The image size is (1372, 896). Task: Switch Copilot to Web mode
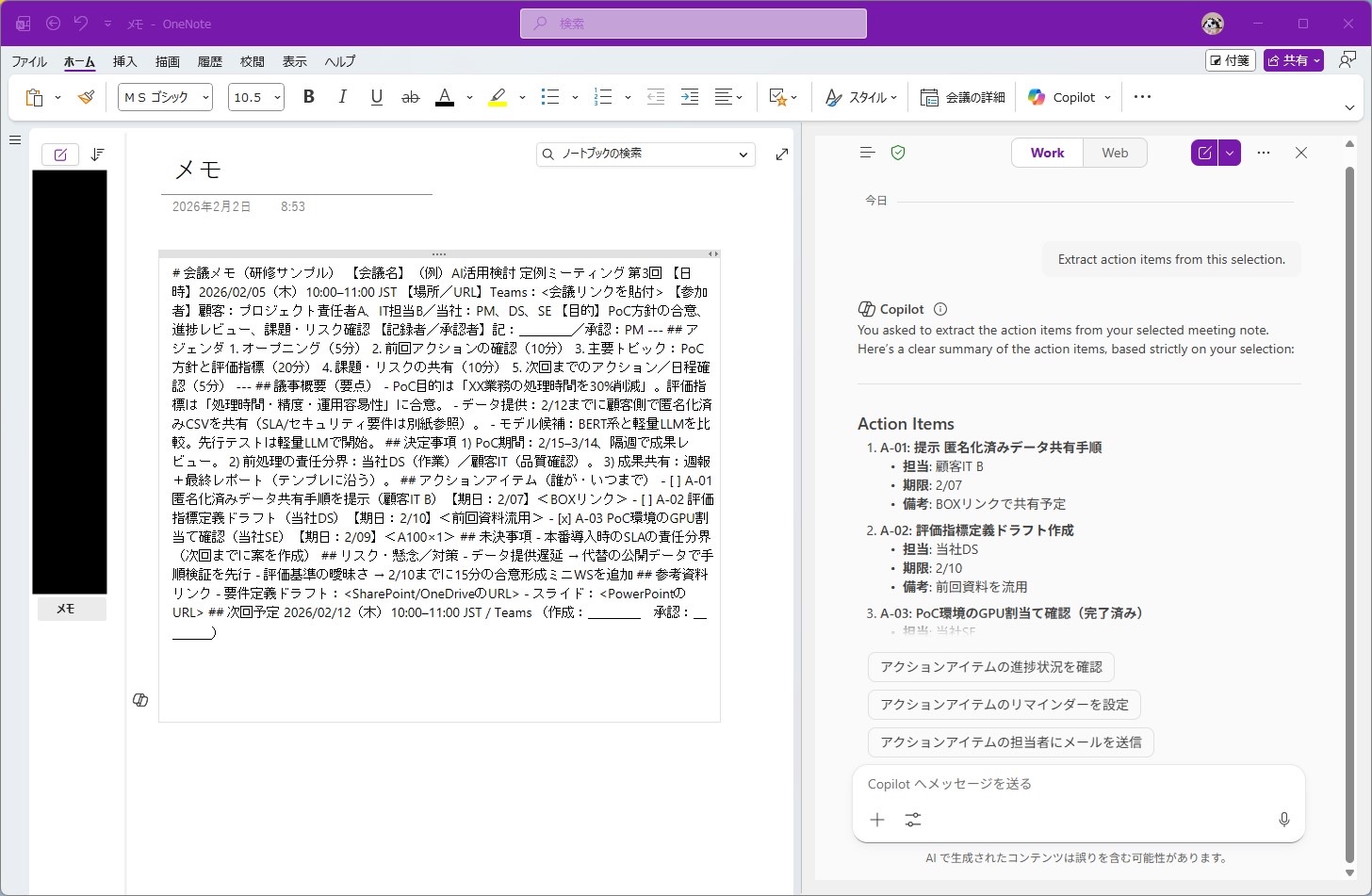[1115, 152]
